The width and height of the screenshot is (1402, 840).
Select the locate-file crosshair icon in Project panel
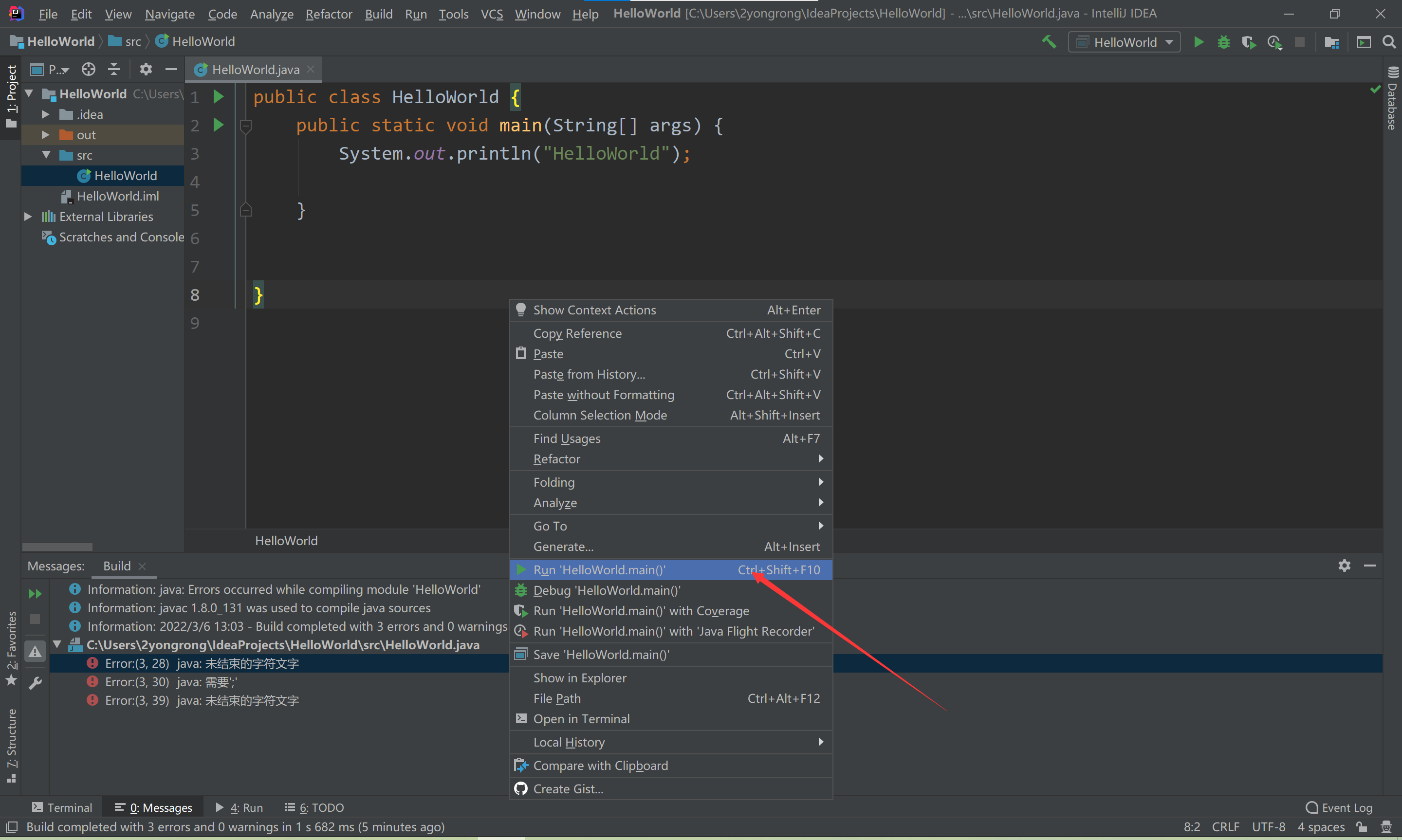[88, 69]
